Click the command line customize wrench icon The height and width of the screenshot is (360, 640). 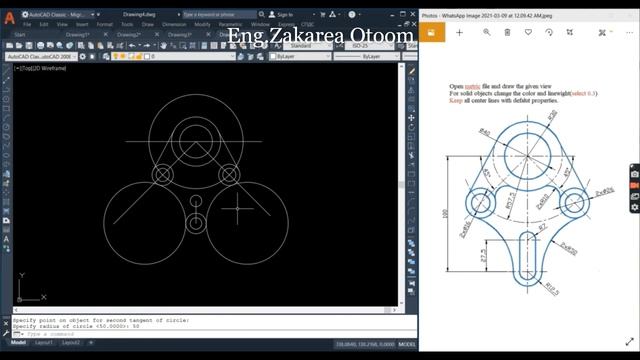pos(6,333)
